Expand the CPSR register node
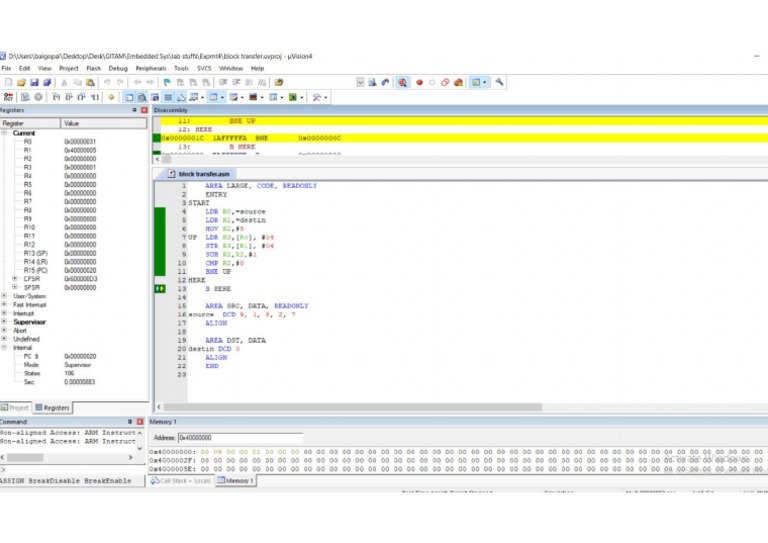 coord(15,279)
